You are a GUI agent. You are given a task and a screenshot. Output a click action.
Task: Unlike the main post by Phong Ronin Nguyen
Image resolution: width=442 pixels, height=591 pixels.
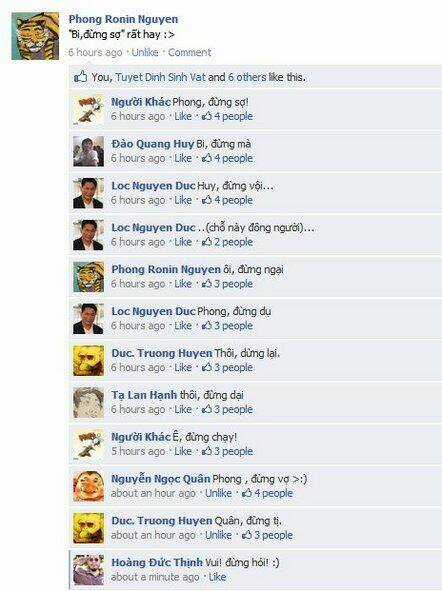(x=145, y=52)
